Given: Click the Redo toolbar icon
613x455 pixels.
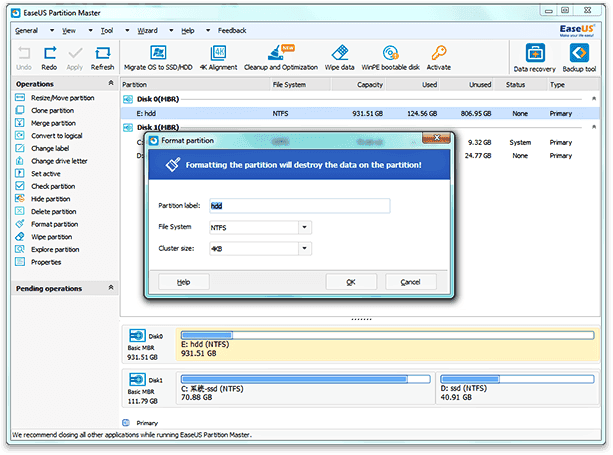Looking at the screenshot, I should (x=49, y=58).
